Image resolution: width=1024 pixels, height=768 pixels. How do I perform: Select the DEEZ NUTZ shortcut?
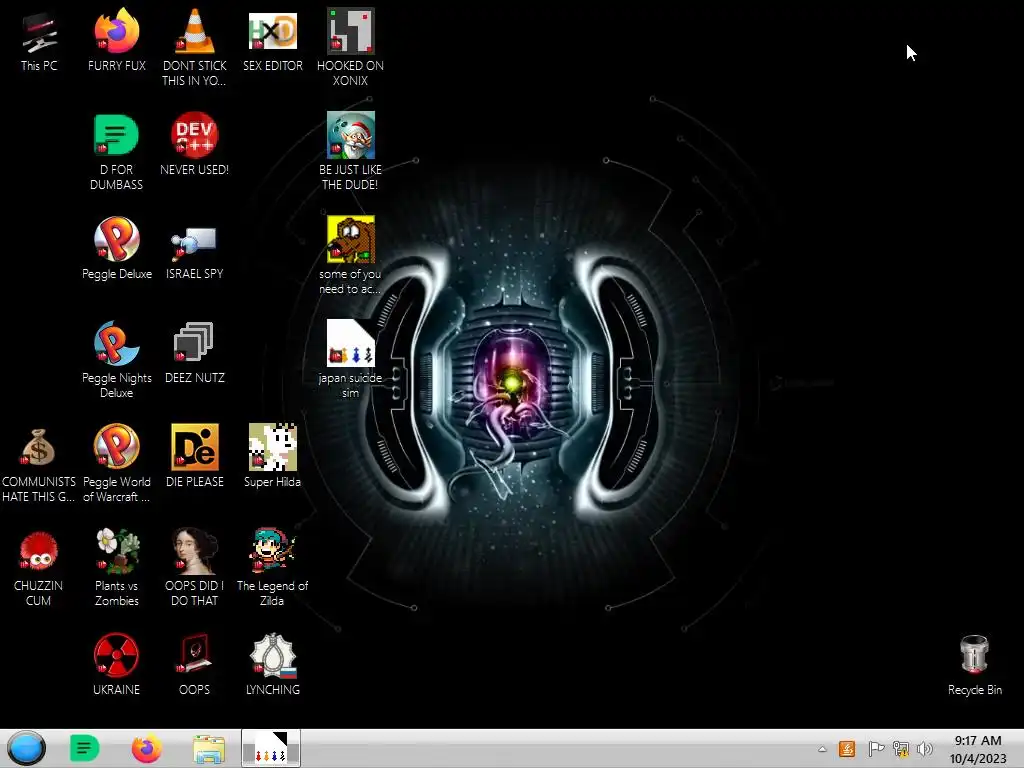click(195, 353)
